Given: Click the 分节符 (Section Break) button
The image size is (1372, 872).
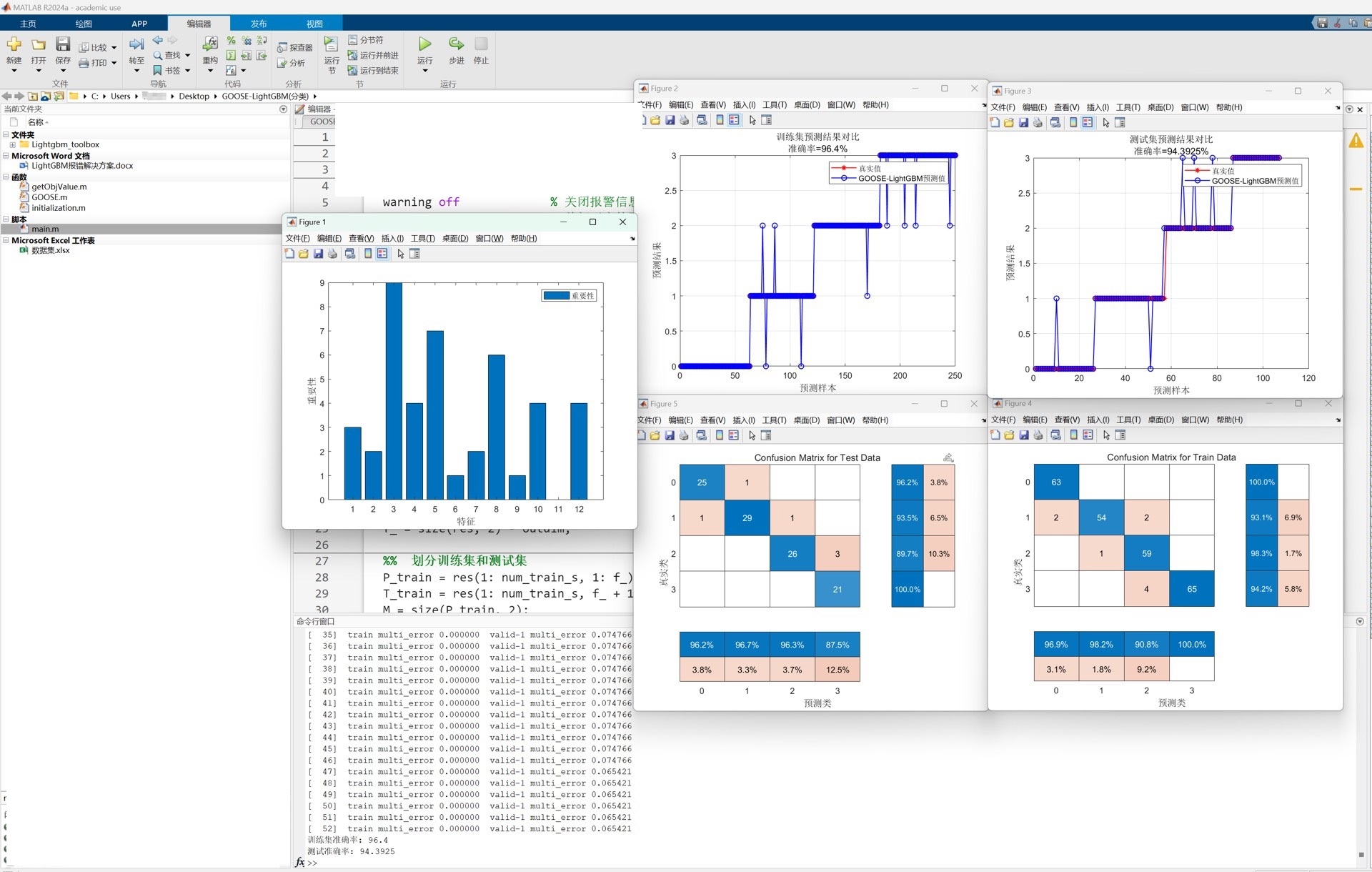Looking at the screenshot, I should pyautogui.click(x=366, y=40).
